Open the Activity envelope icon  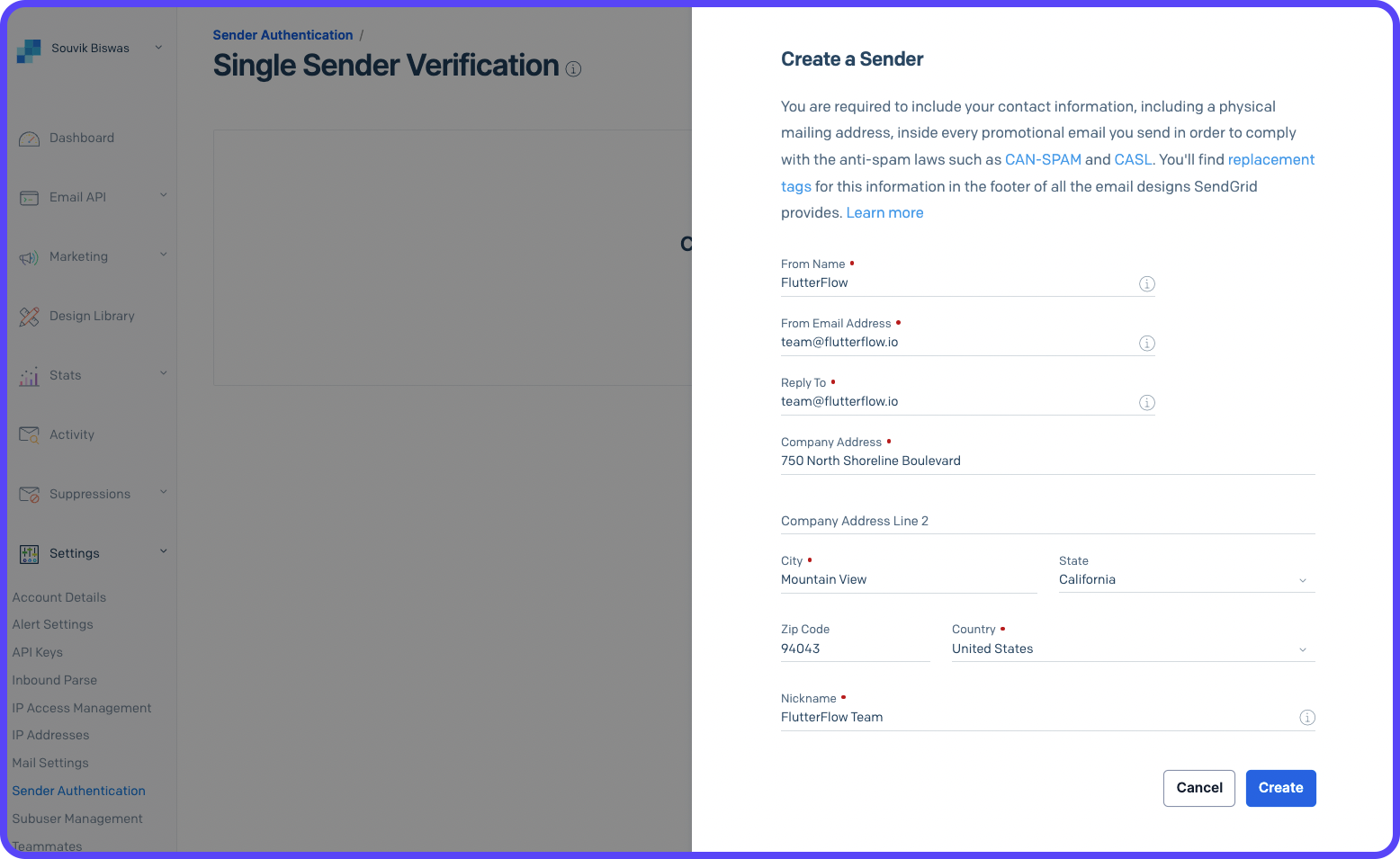(30, 434)
